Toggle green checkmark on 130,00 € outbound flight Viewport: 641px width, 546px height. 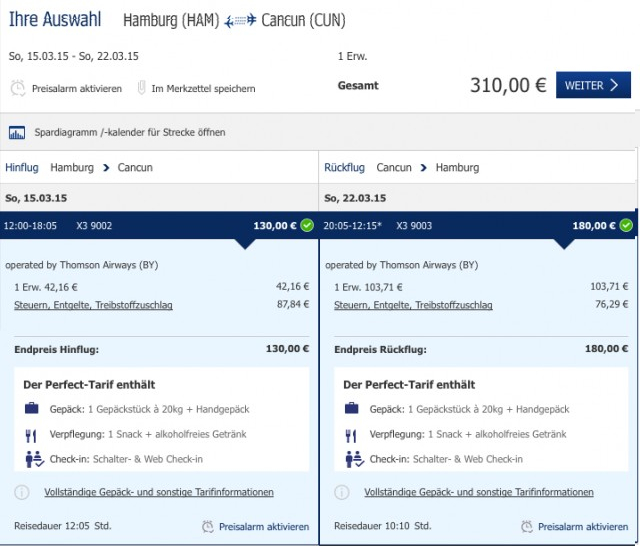pos(307,225)
